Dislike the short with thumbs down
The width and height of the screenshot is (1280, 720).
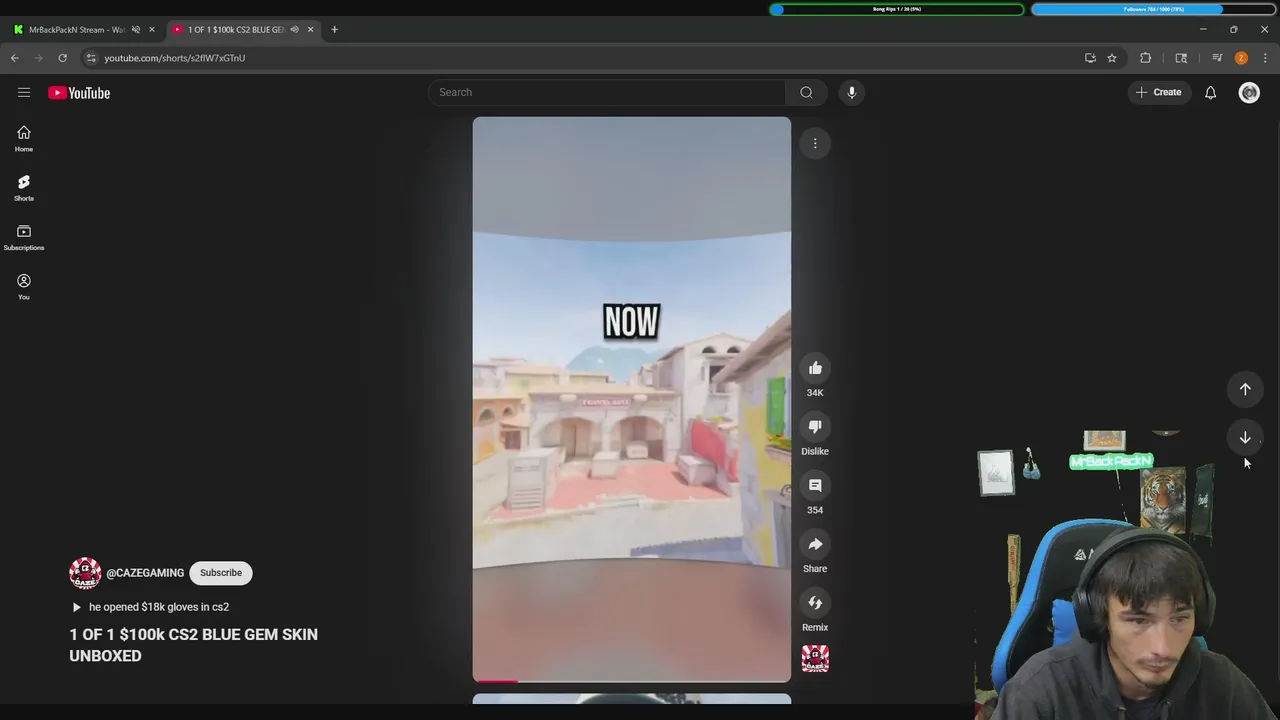(x=815, y=426)
